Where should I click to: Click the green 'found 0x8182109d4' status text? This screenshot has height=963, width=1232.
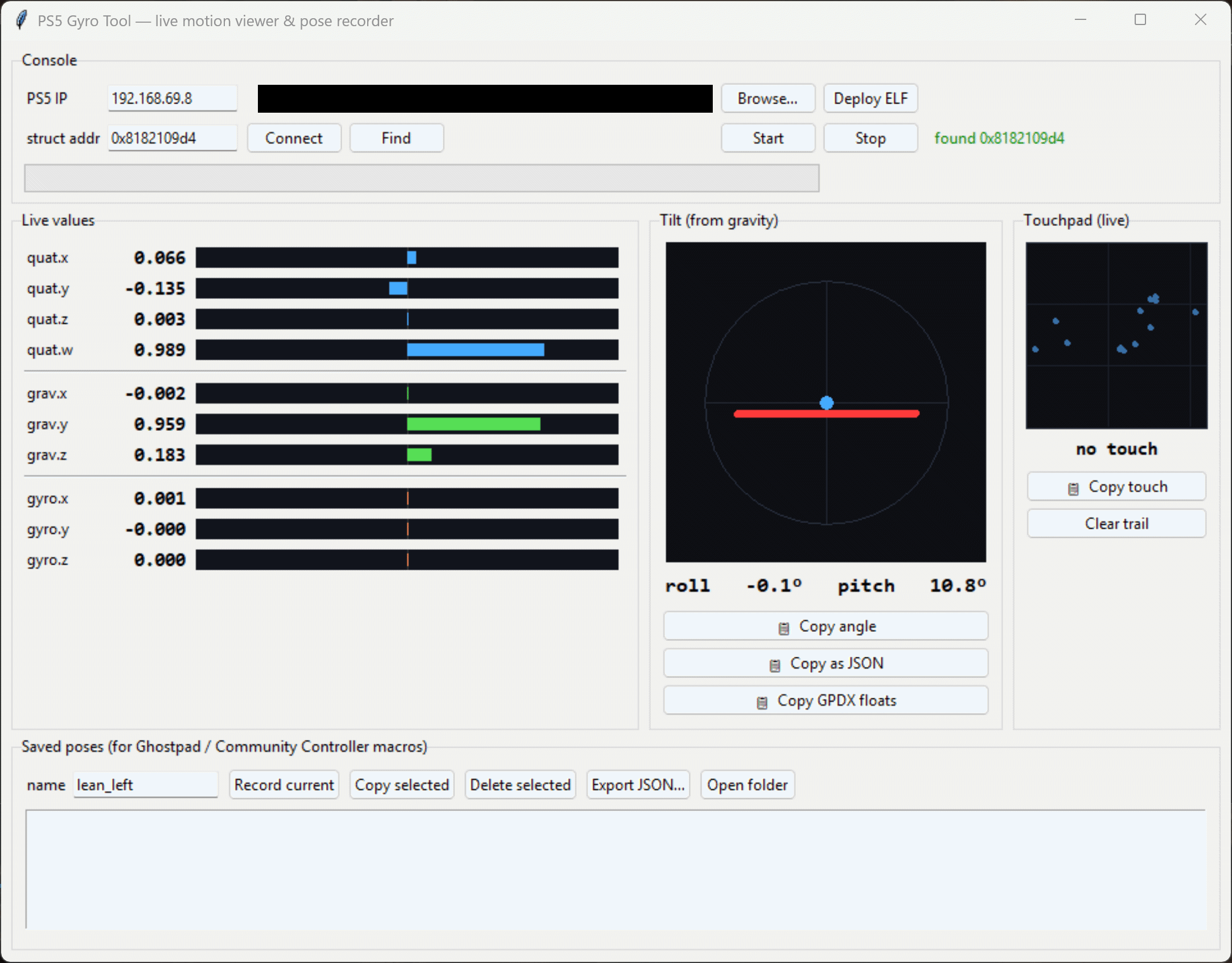[999, 138]
